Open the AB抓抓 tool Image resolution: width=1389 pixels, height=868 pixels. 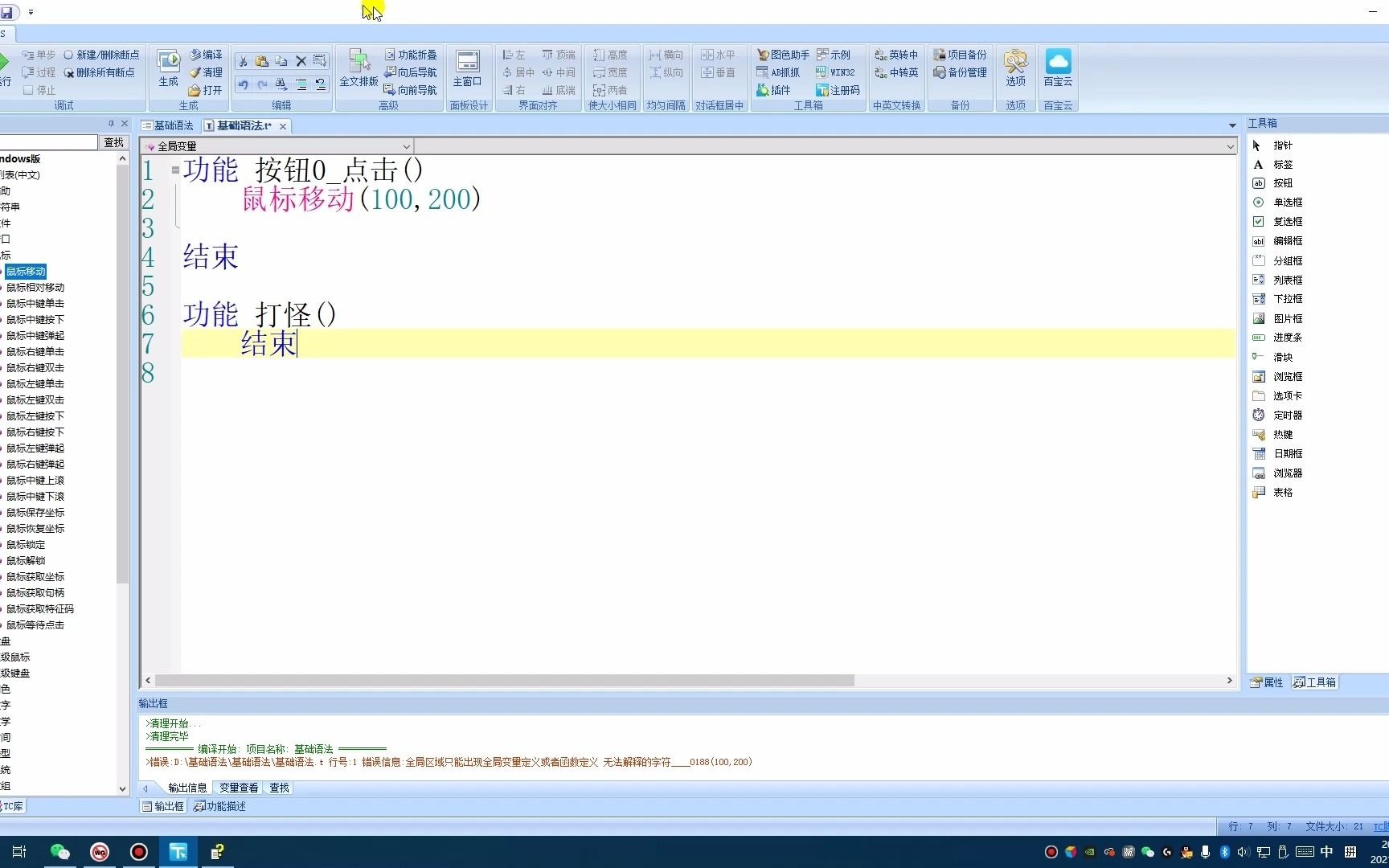778,72
